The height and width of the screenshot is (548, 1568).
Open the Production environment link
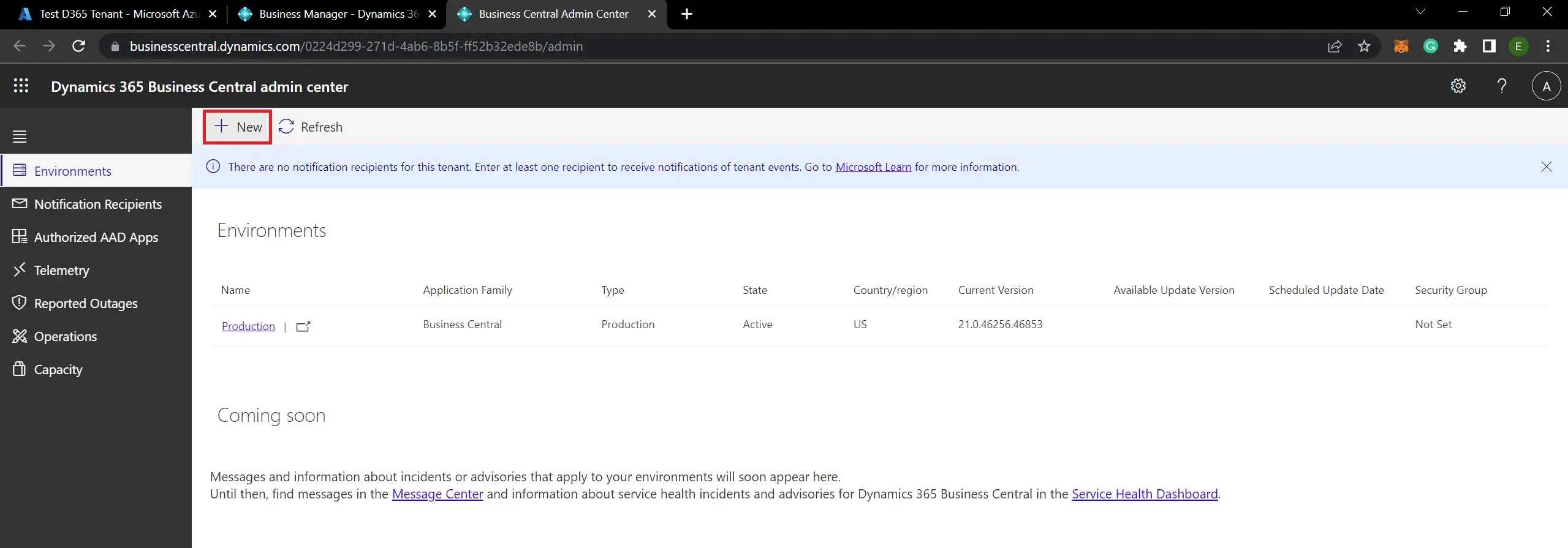[x=248, y=326]
